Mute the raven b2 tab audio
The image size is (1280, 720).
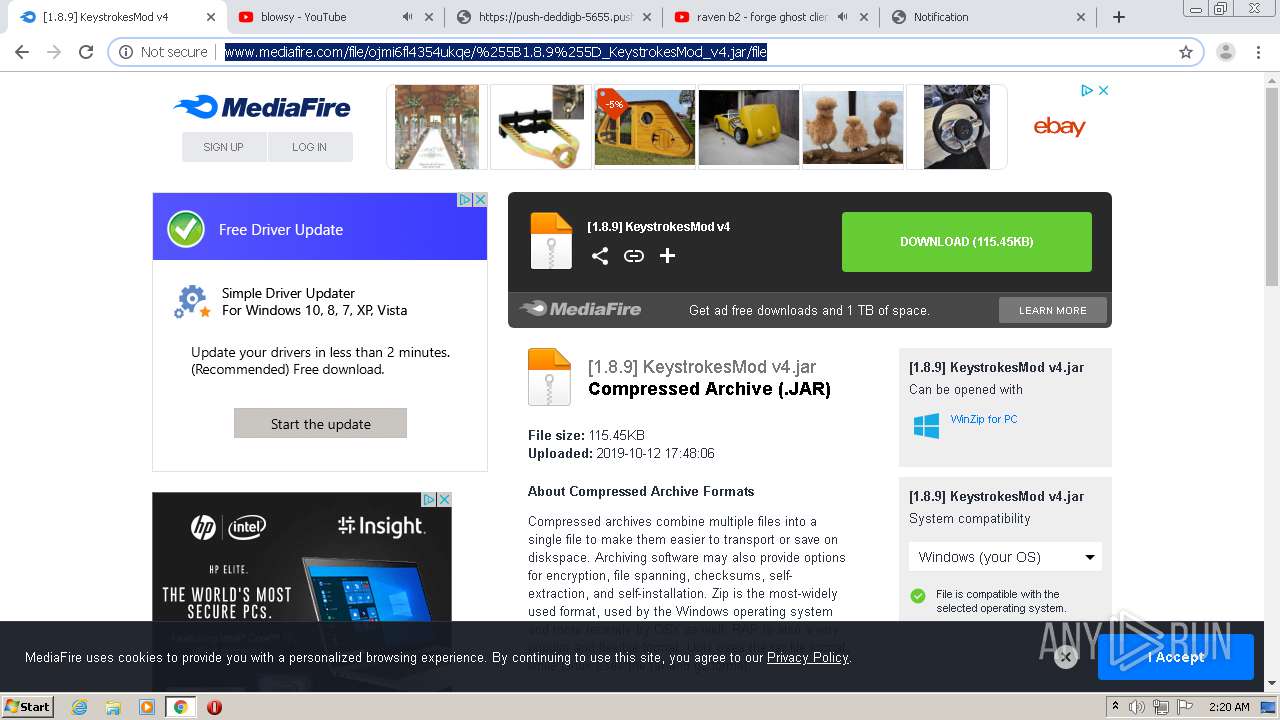(842, 17)
